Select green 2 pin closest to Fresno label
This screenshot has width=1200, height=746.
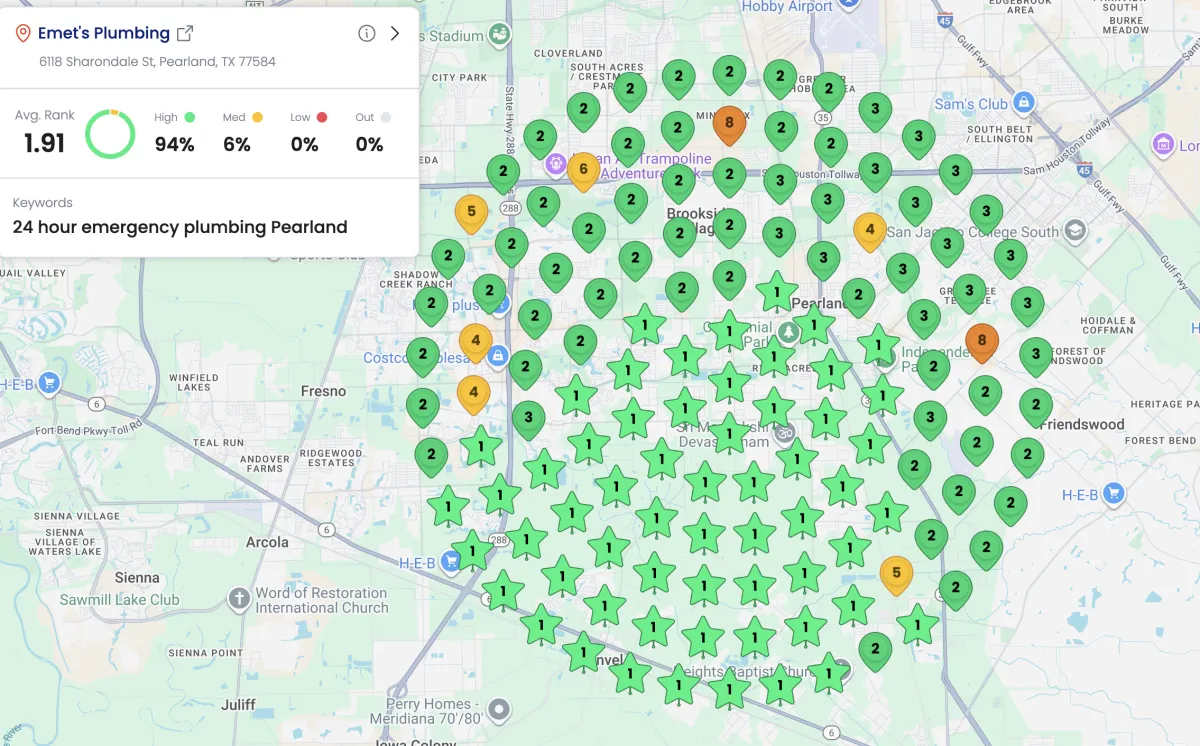423,406
